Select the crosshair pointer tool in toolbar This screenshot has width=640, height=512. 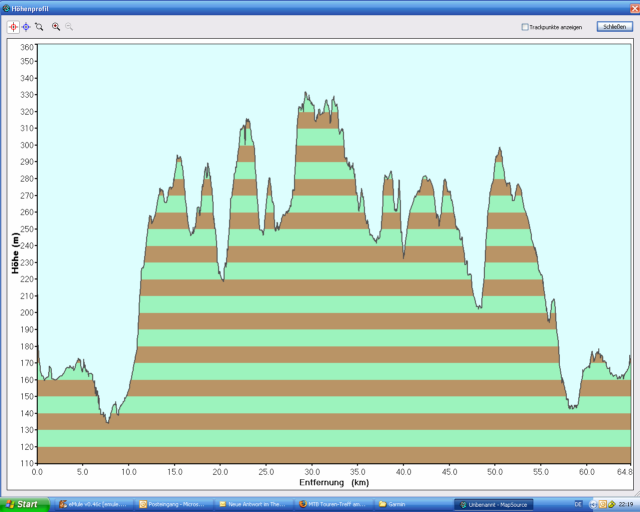[13, 27]
